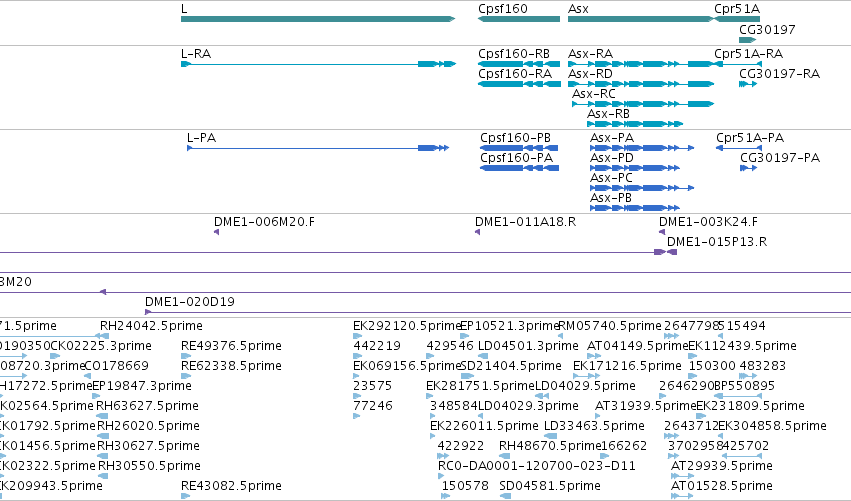This screenshot has width=851, height=501.
Task: Select the 'DME1-020D19' BAC label
Action: coord(190,302)
